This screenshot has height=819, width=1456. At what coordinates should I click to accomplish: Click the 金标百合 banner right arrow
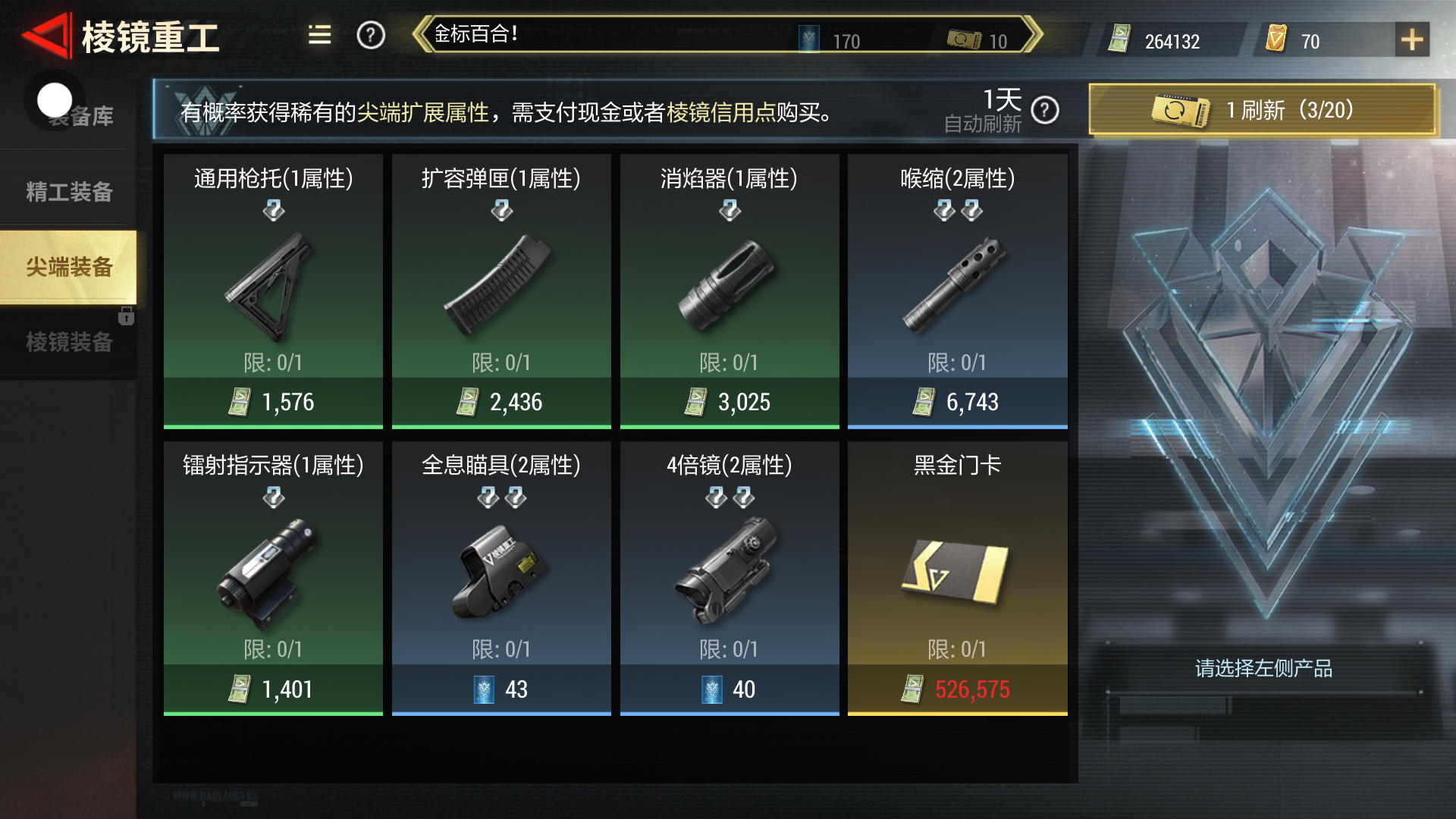coord(1033,35)
